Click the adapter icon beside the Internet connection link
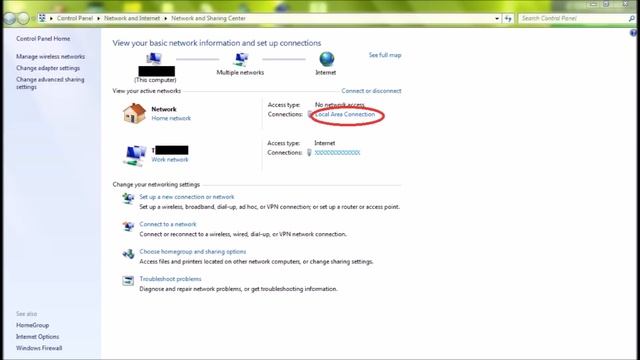The image size is (640, 360). [309, 153]
